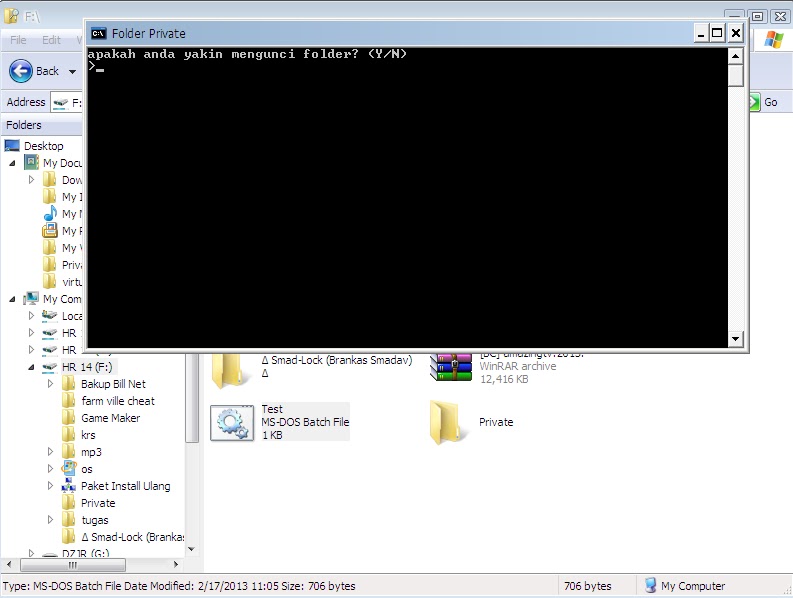The image size is (793, 598).
Task: Collapse the My Computer tree node
Action: [13, 300]
